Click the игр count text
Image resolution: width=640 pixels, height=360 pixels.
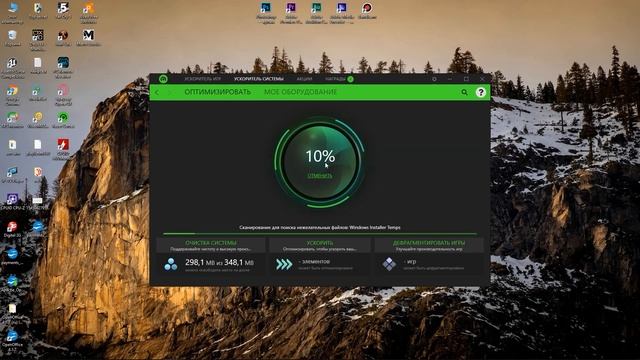(x=409, y=261)
